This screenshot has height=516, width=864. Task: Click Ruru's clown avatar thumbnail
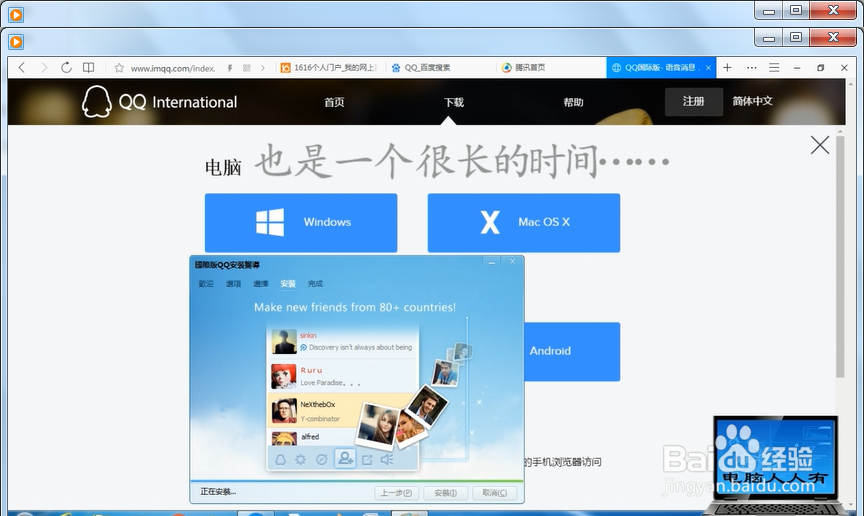point(284,376)
